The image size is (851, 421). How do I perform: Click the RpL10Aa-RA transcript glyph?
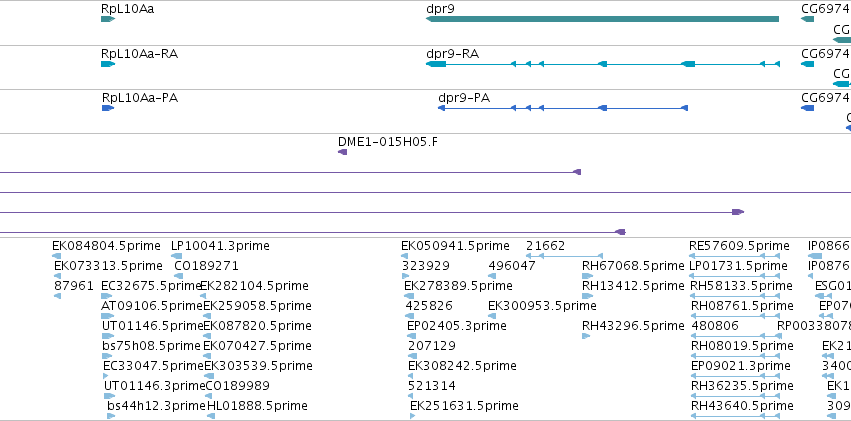pos(108,64)
